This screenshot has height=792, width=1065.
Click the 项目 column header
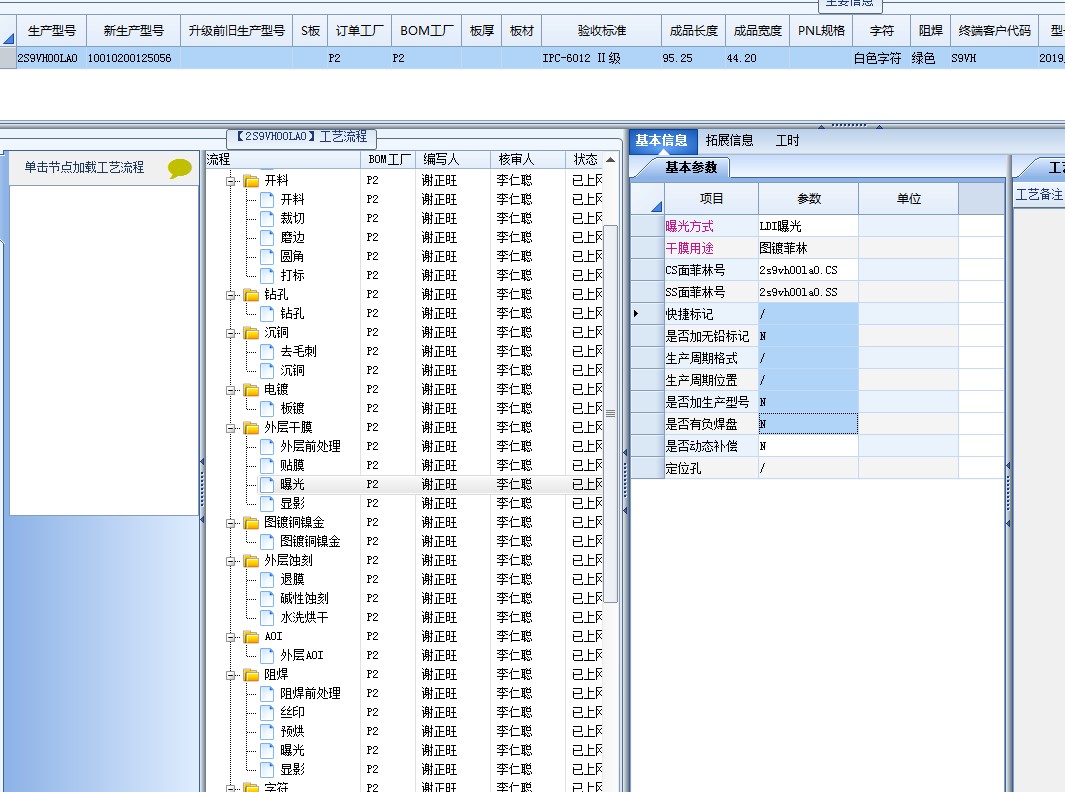711,198
